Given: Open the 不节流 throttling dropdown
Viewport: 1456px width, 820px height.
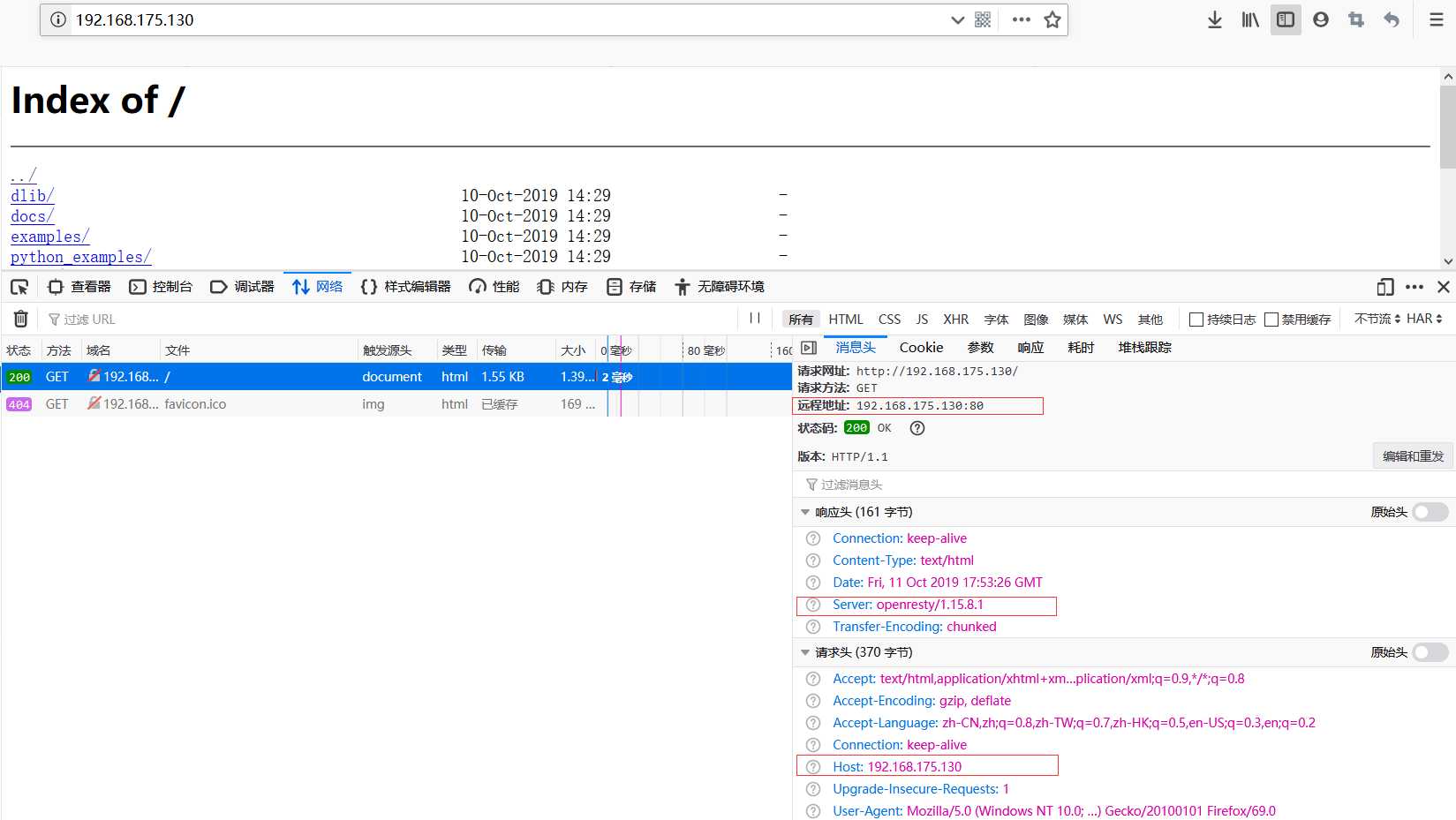Looking at the screenshot, I should pos(1377,319).
